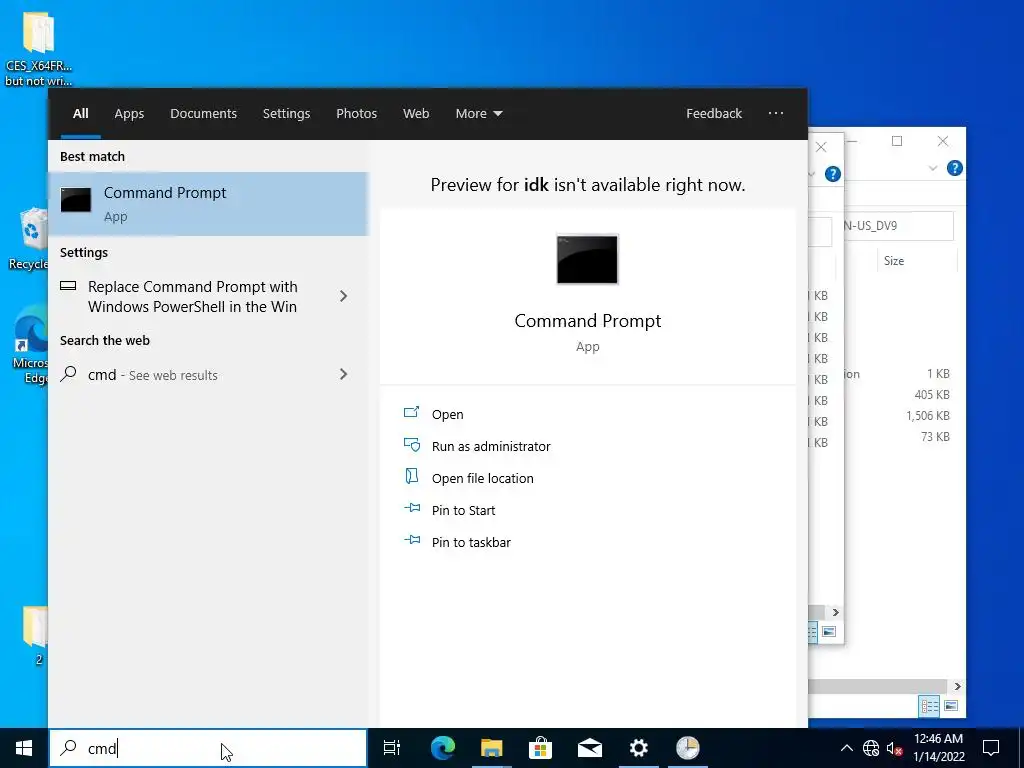
Task: Click the right scroll arrow in the dialog behind
Action: pos(835,612)
